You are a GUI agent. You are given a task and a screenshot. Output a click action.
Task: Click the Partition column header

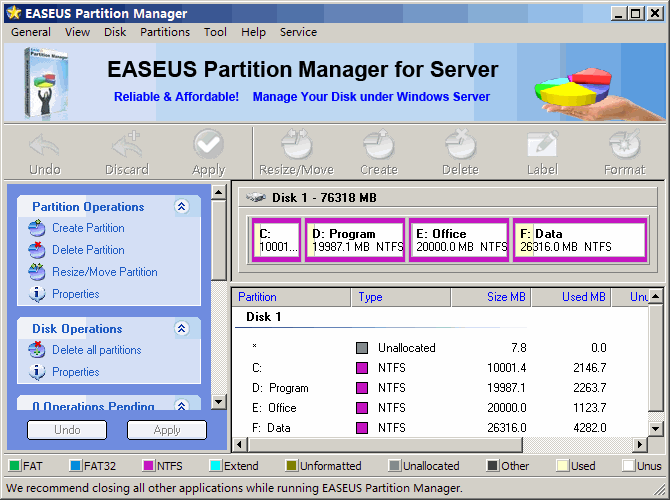[291, 297]
